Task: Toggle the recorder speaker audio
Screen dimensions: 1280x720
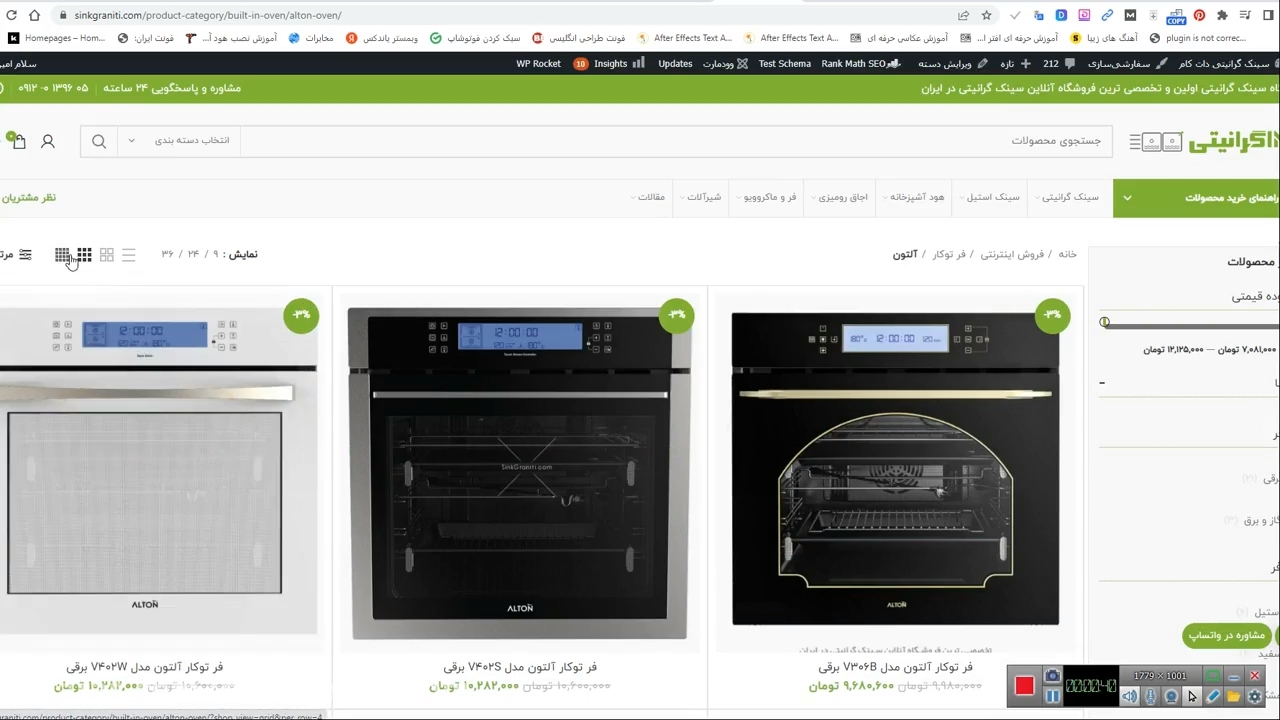Action: pos(1129,696)
